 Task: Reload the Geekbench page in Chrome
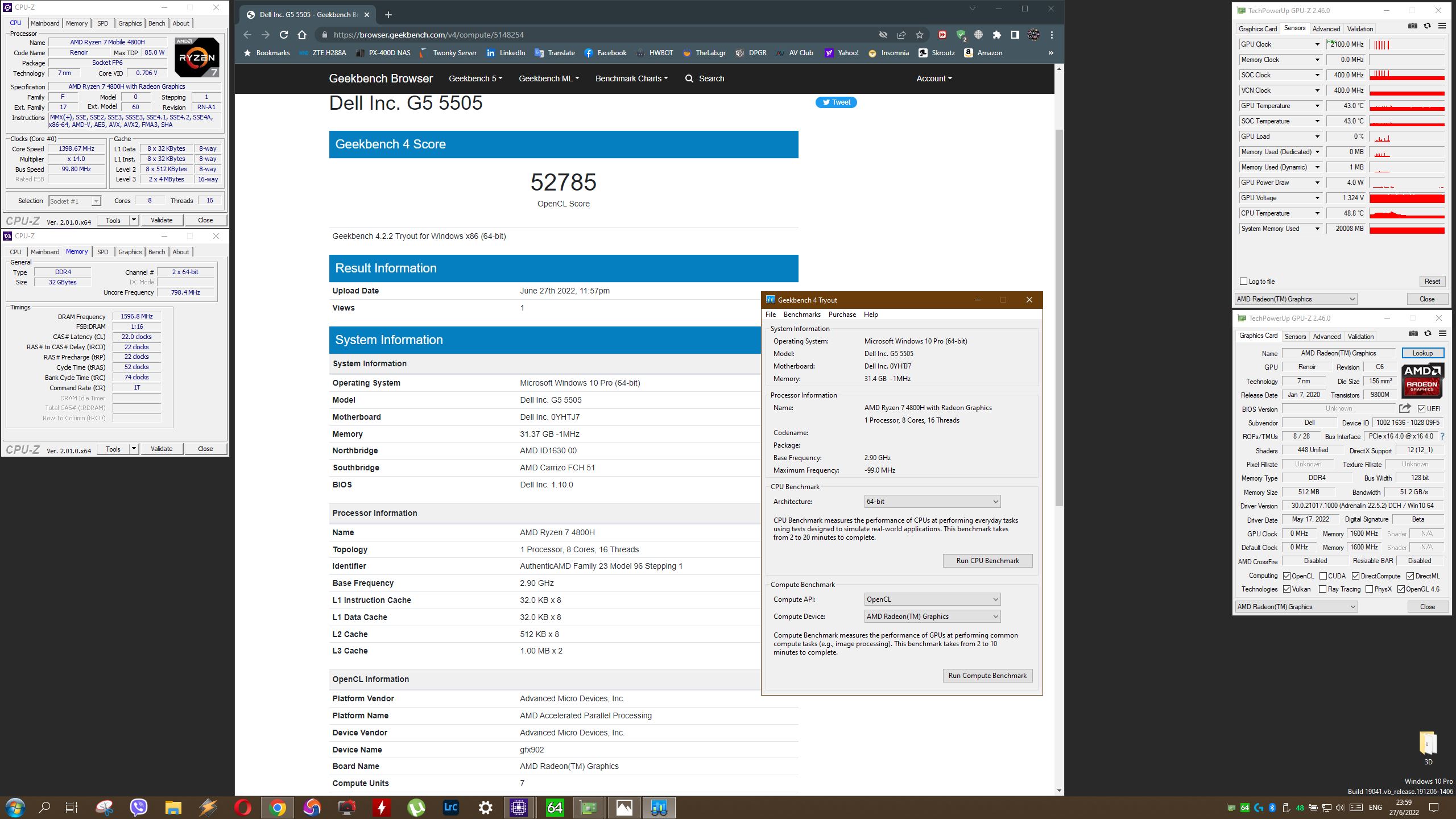click(x=284, y=35)
